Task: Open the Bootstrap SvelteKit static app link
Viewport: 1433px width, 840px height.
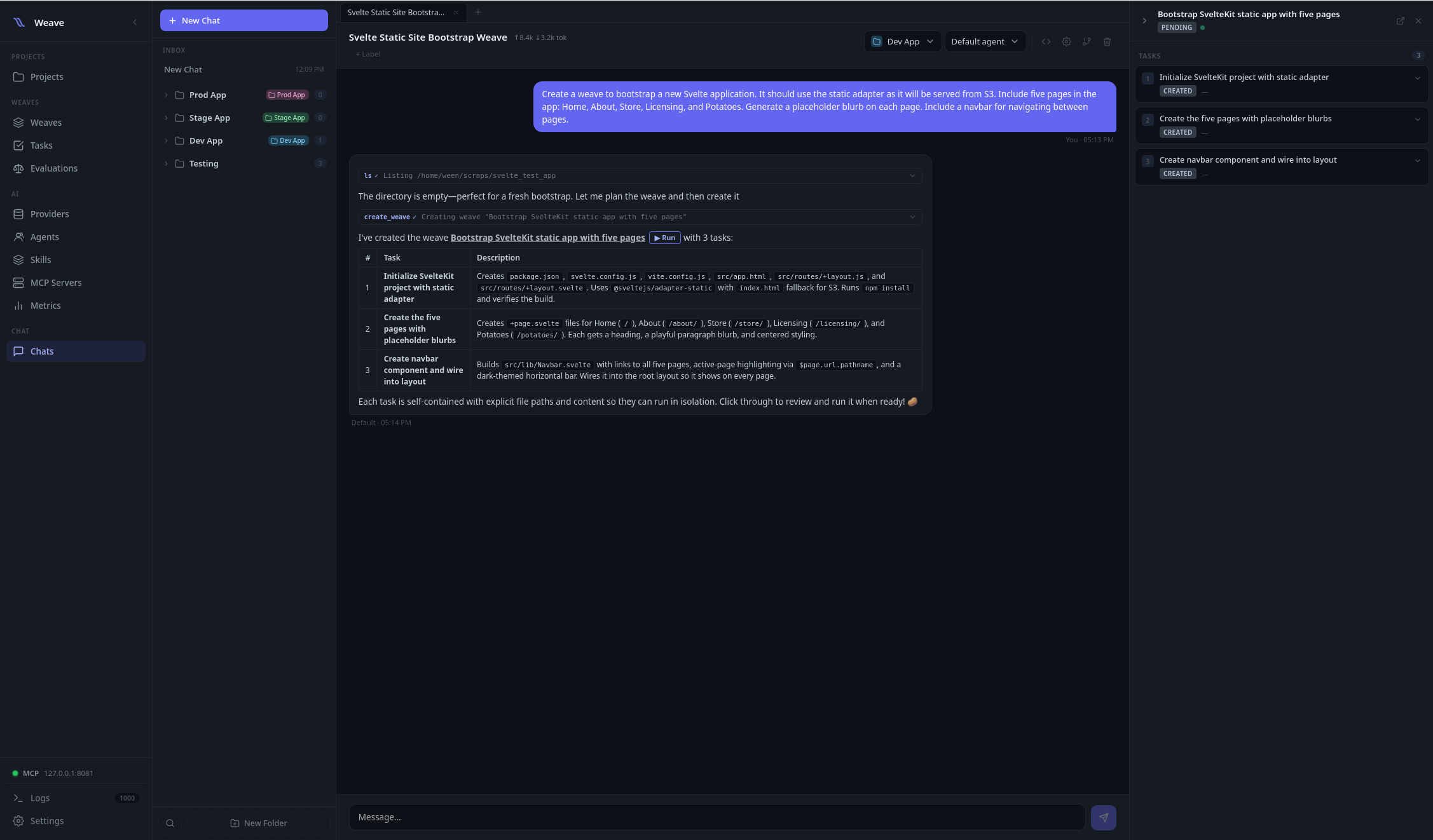Action: [x=547, y=238]
